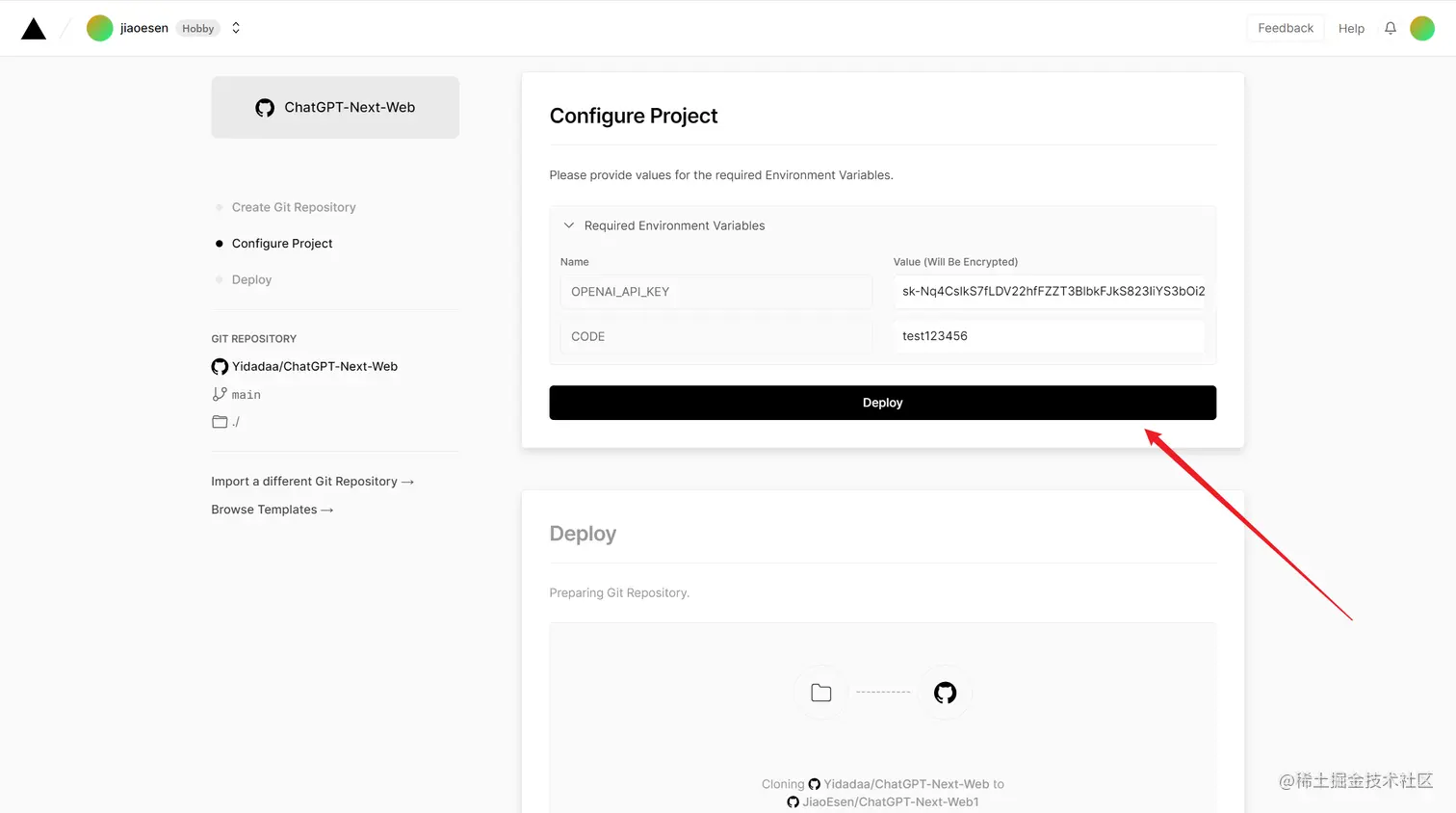Screen dimensions: 1456x813
Task: Click the ChatGPT-Next-Web card title
Action: point(350,107)
